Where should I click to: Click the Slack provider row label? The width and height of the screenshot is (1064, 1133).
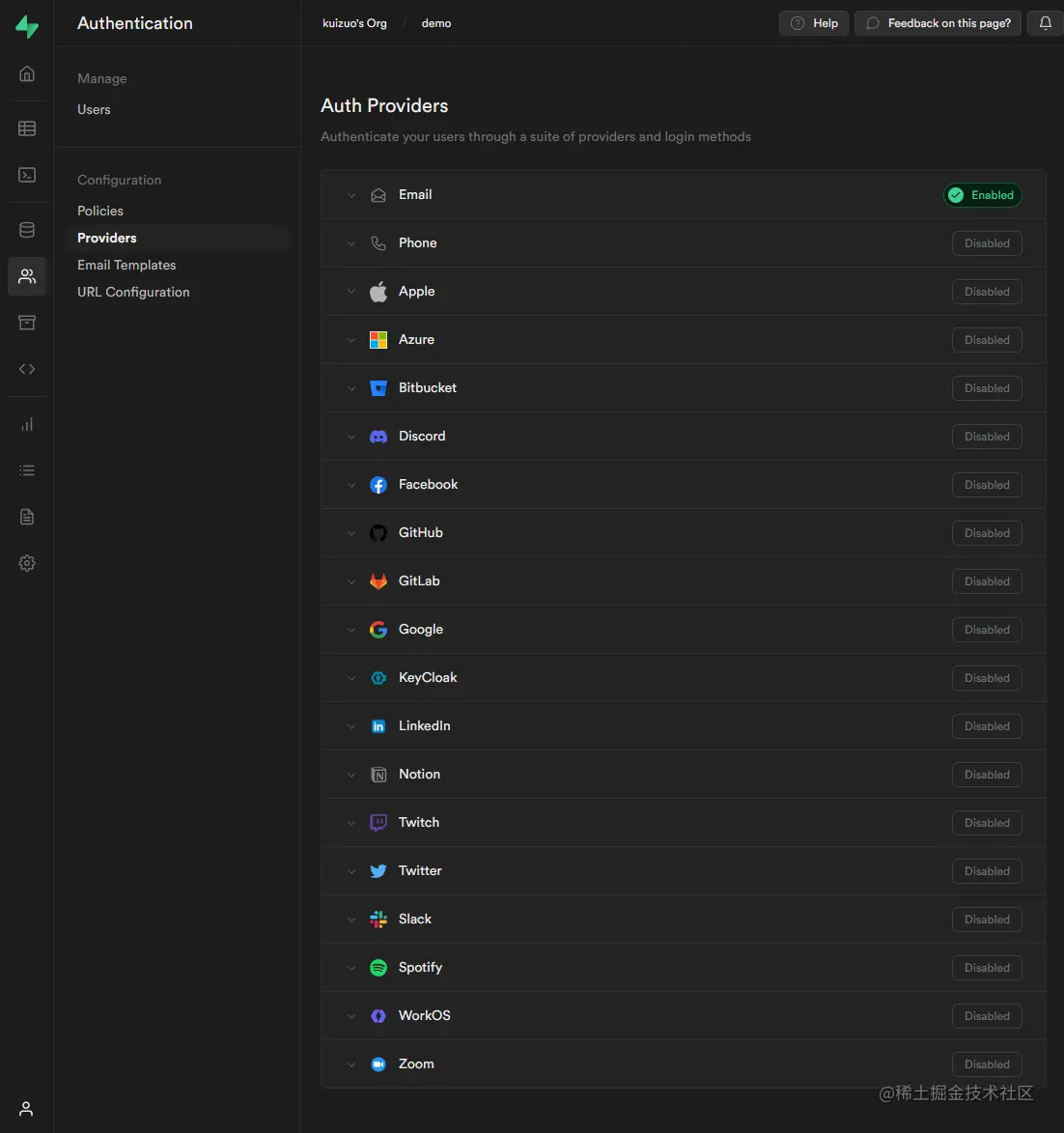point(414,919)
